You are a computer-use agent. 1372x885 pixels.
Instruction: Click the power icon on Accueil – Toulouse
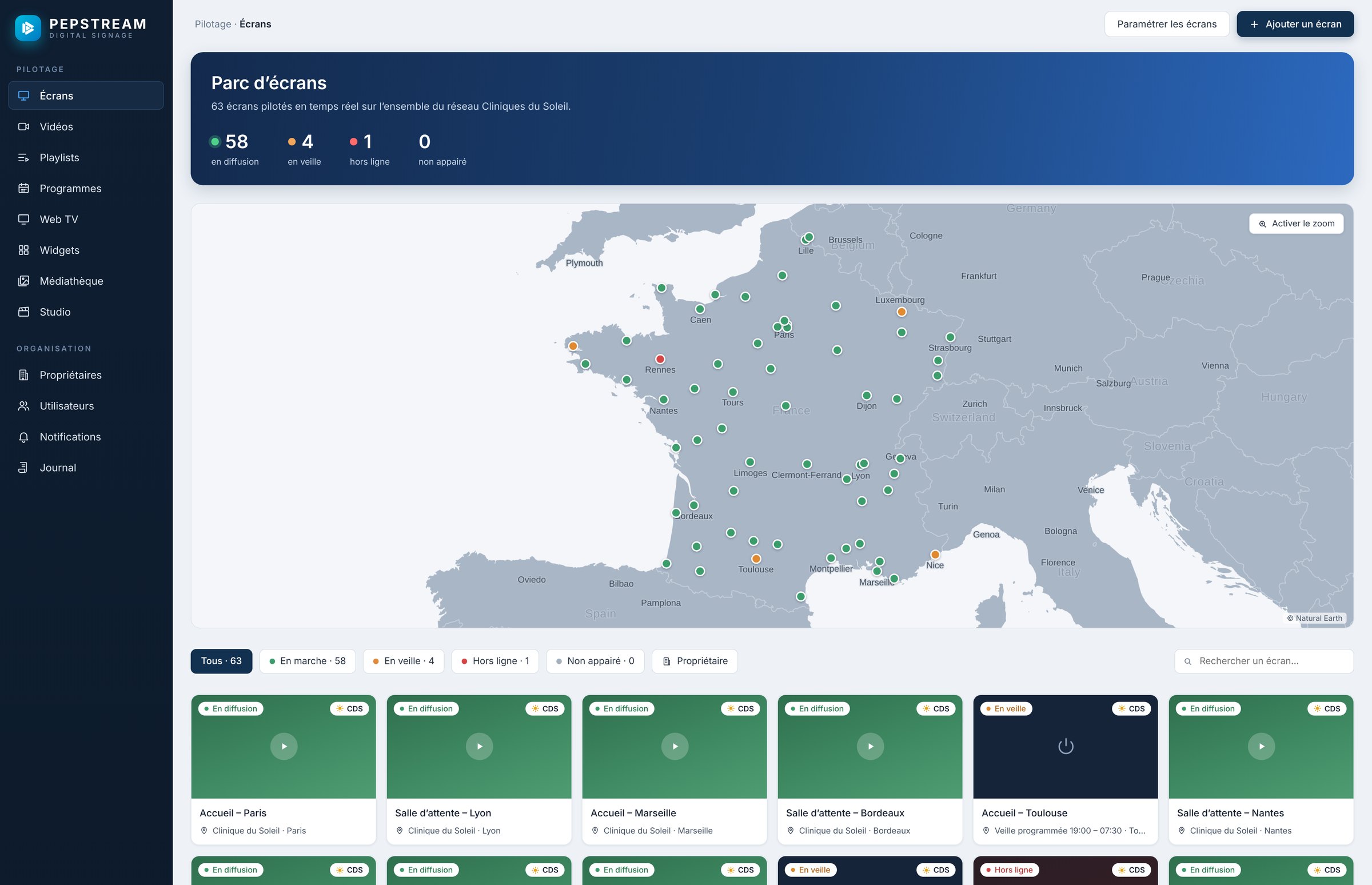click(x=1066, y=747)
